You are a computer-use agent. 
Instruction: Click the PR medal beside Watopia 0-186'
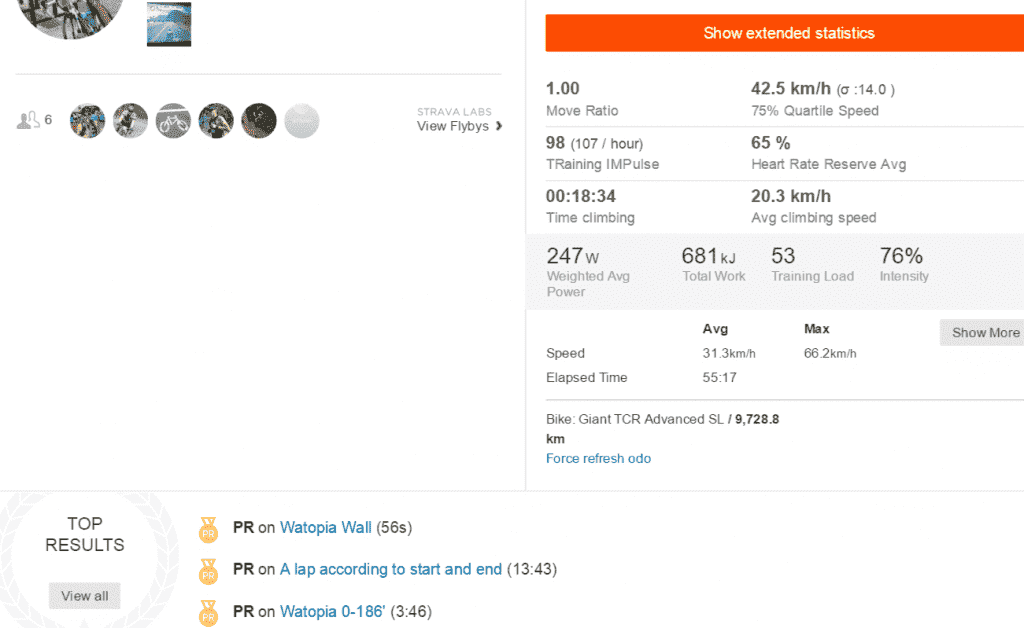[x=208, y=614]
